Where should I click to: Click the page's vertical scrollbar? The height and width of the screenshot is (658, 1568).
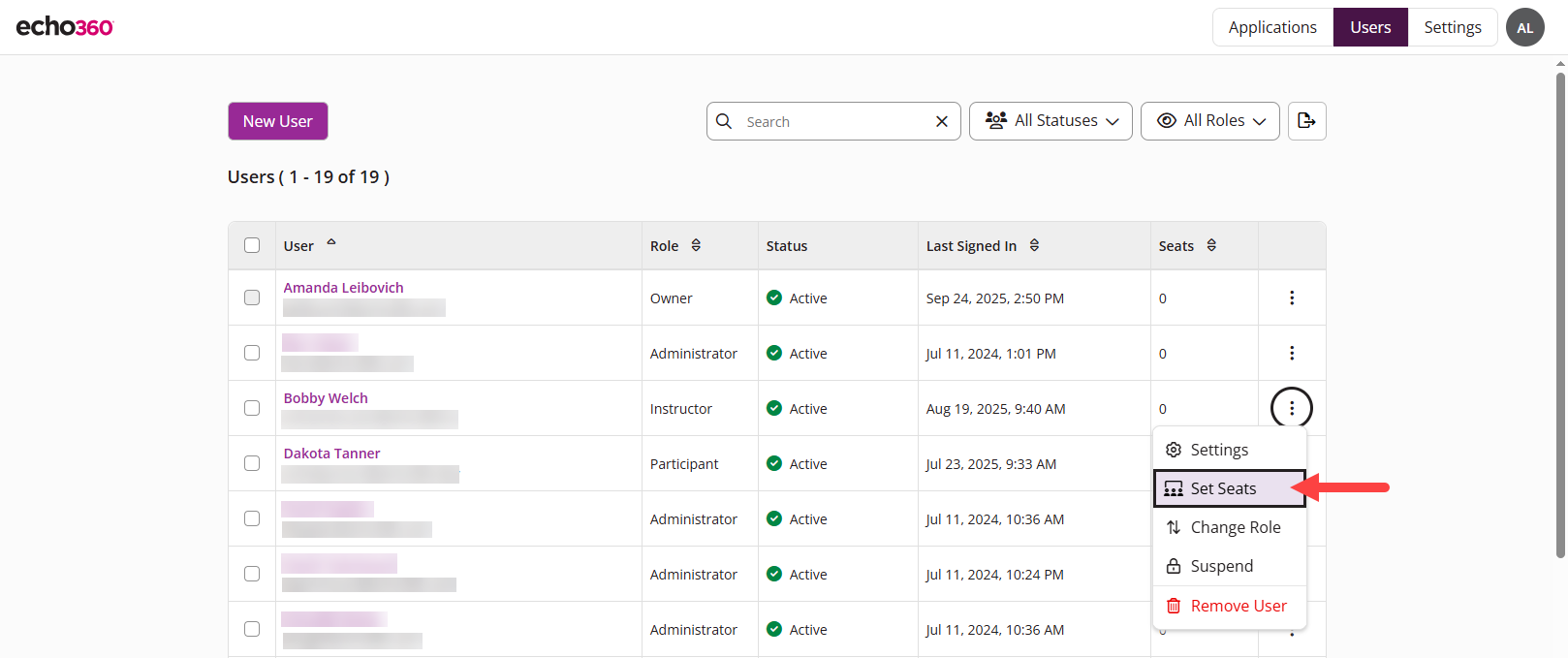1559,310
